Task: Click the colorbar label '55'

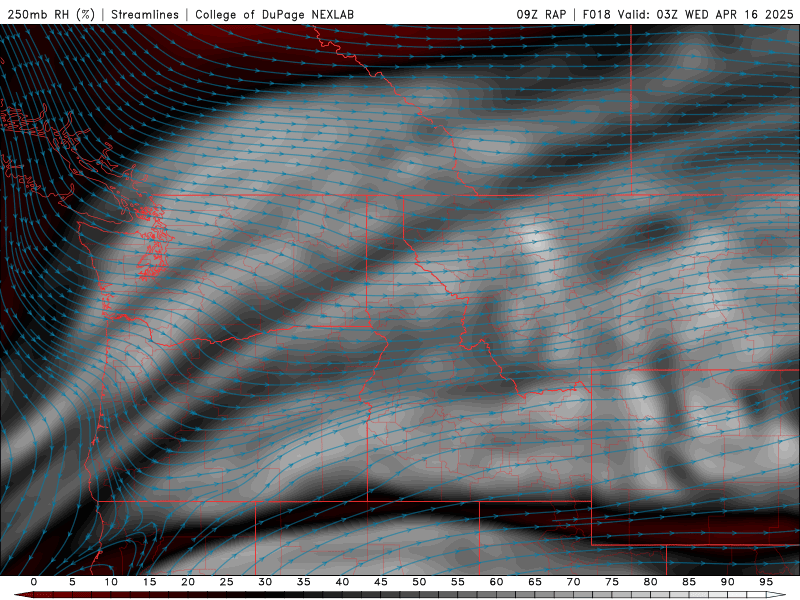Action: tap(458, 582)
